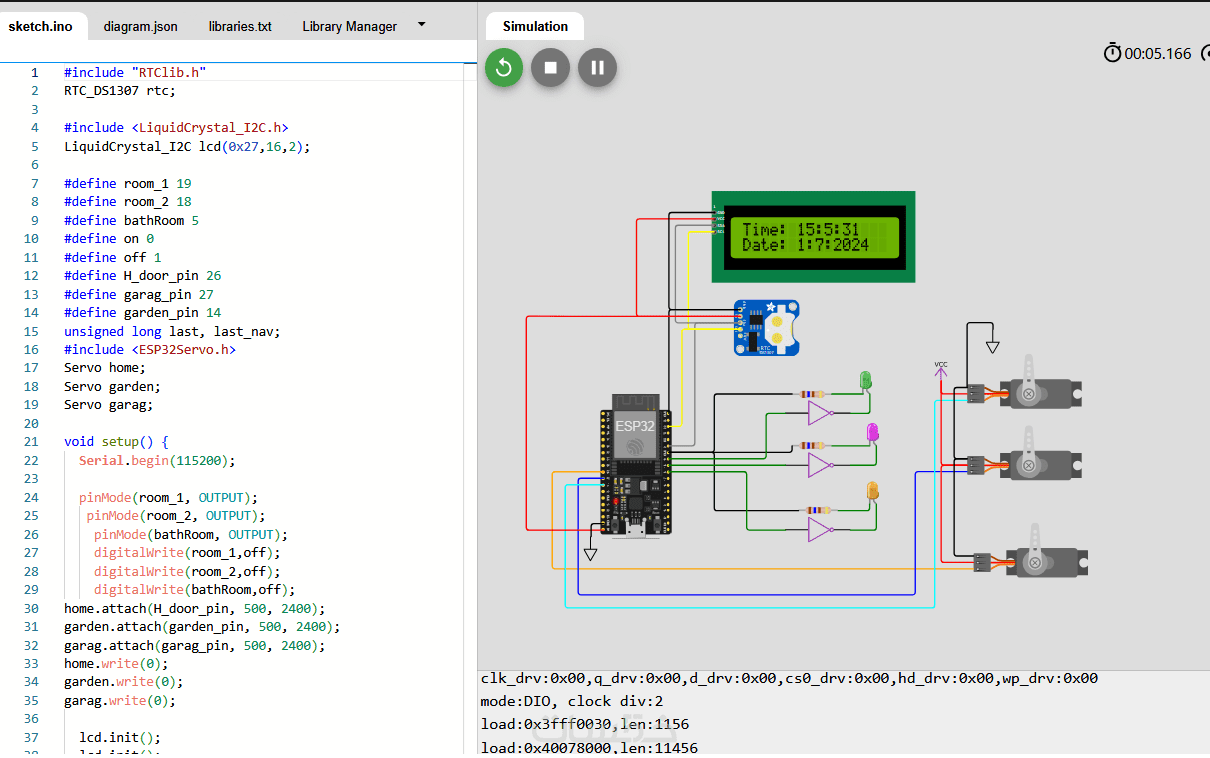Click code line '#include "RTClib.h"'
The image size is (1210, 758).
tap(135, 72)
